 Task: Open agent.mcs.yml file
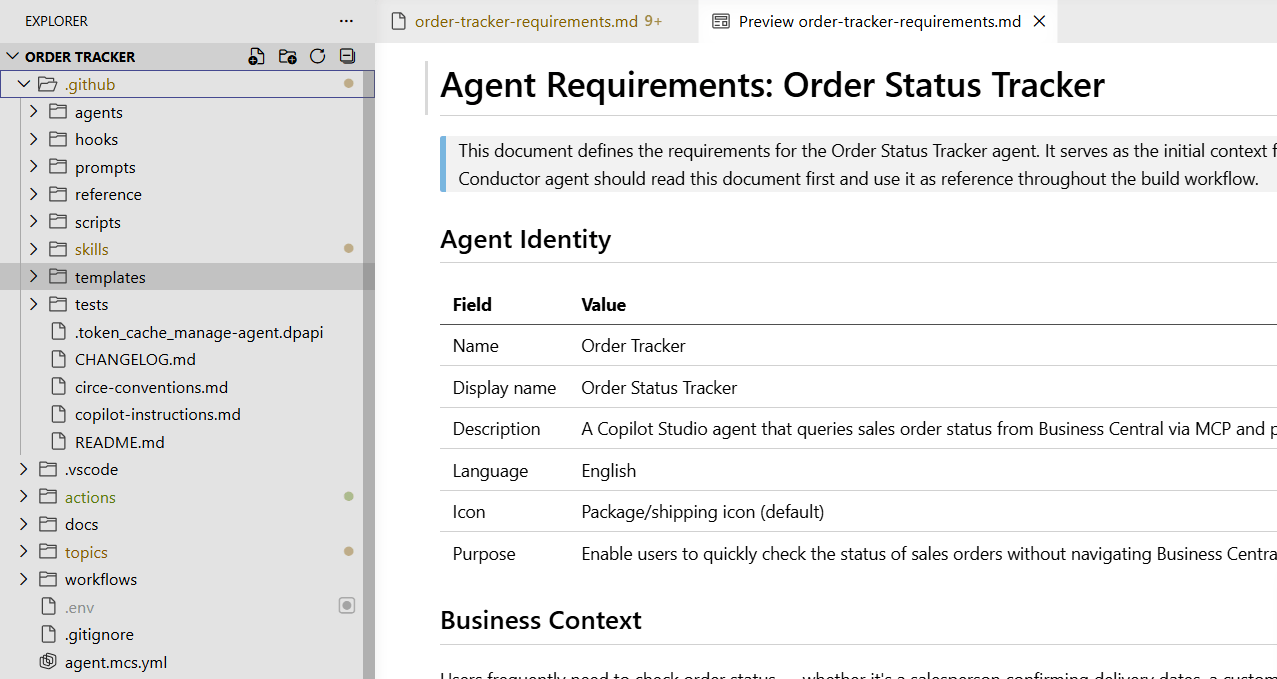pyautogui.click(x=115, y=662)
